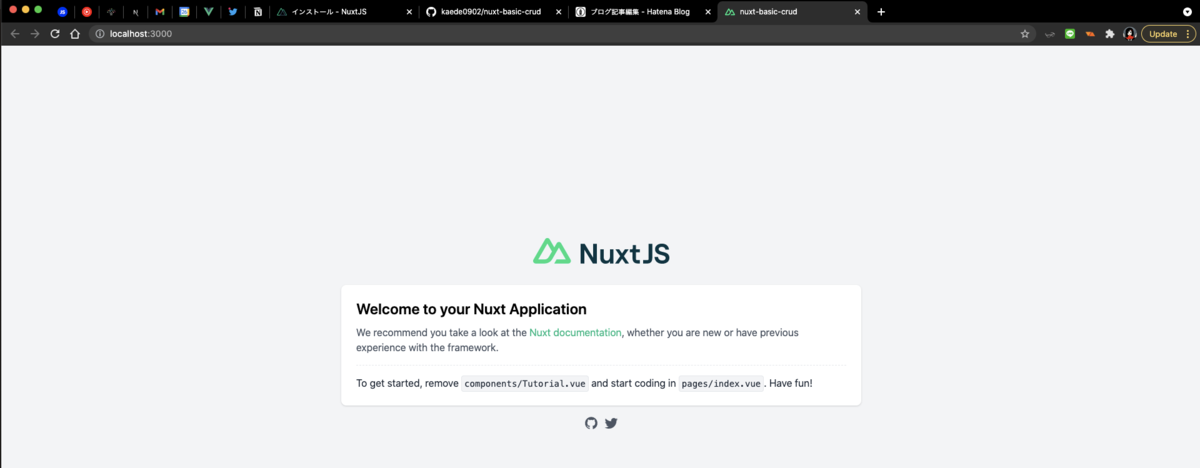This screenshot has width=1200, height=468.
Task: Bookmark this page with the star icon
Action: click(1025, 33)
